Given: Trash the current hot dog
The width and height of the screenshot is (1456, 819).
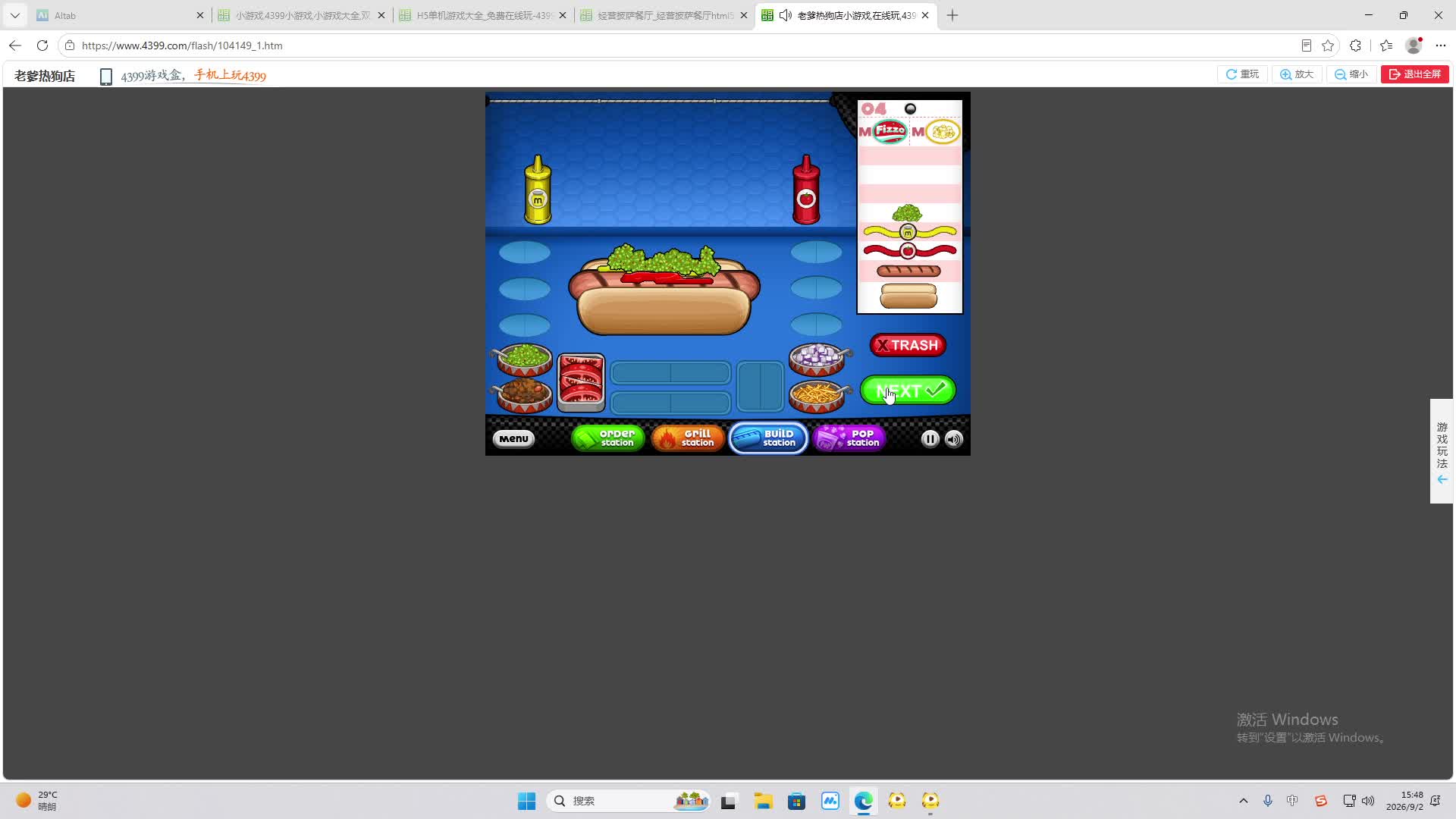Looking at the screenshot, I should pos(908,346).
